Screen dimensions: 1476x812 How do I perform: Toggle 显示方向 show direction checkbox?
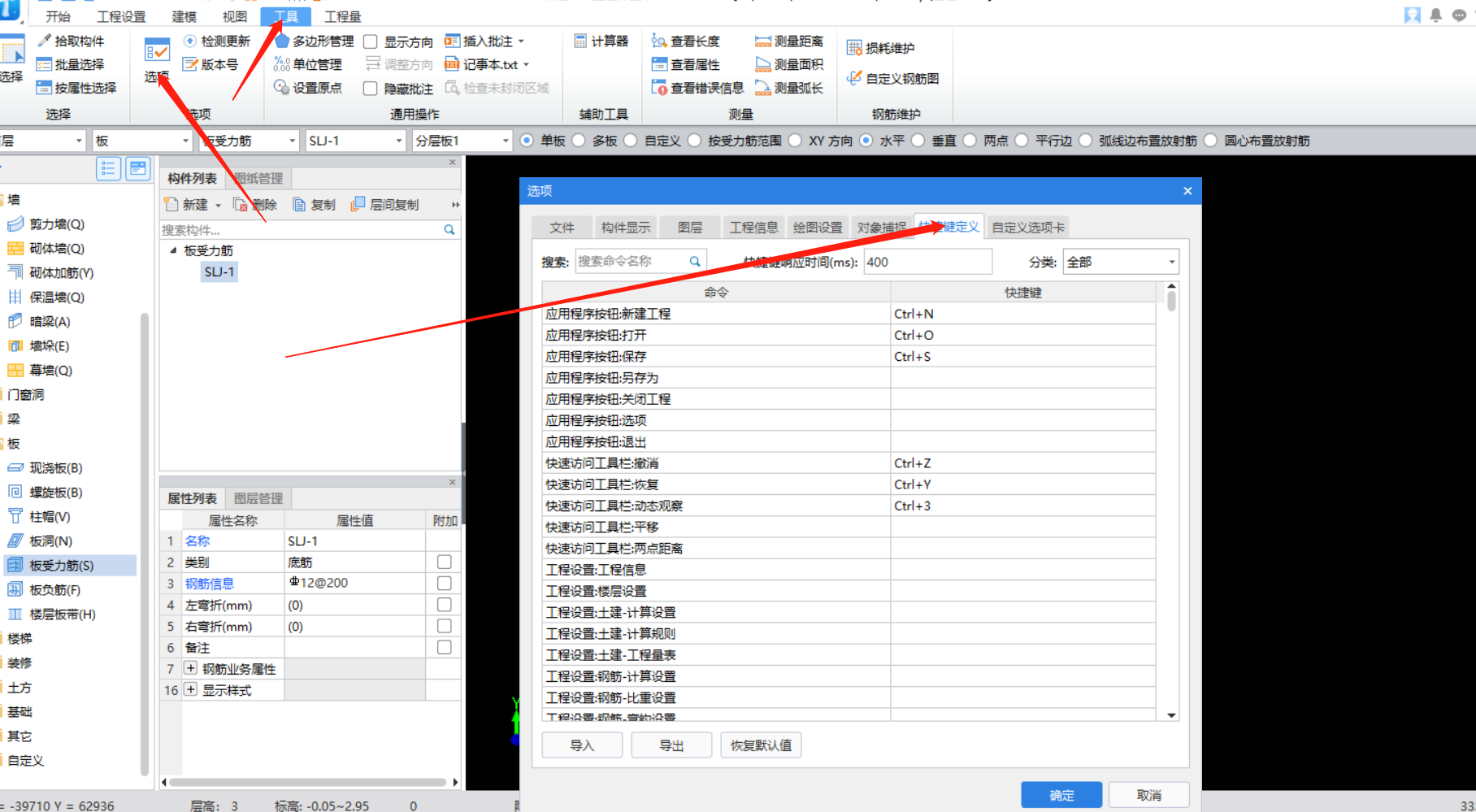pyautogui.click(x=371, y=41)
